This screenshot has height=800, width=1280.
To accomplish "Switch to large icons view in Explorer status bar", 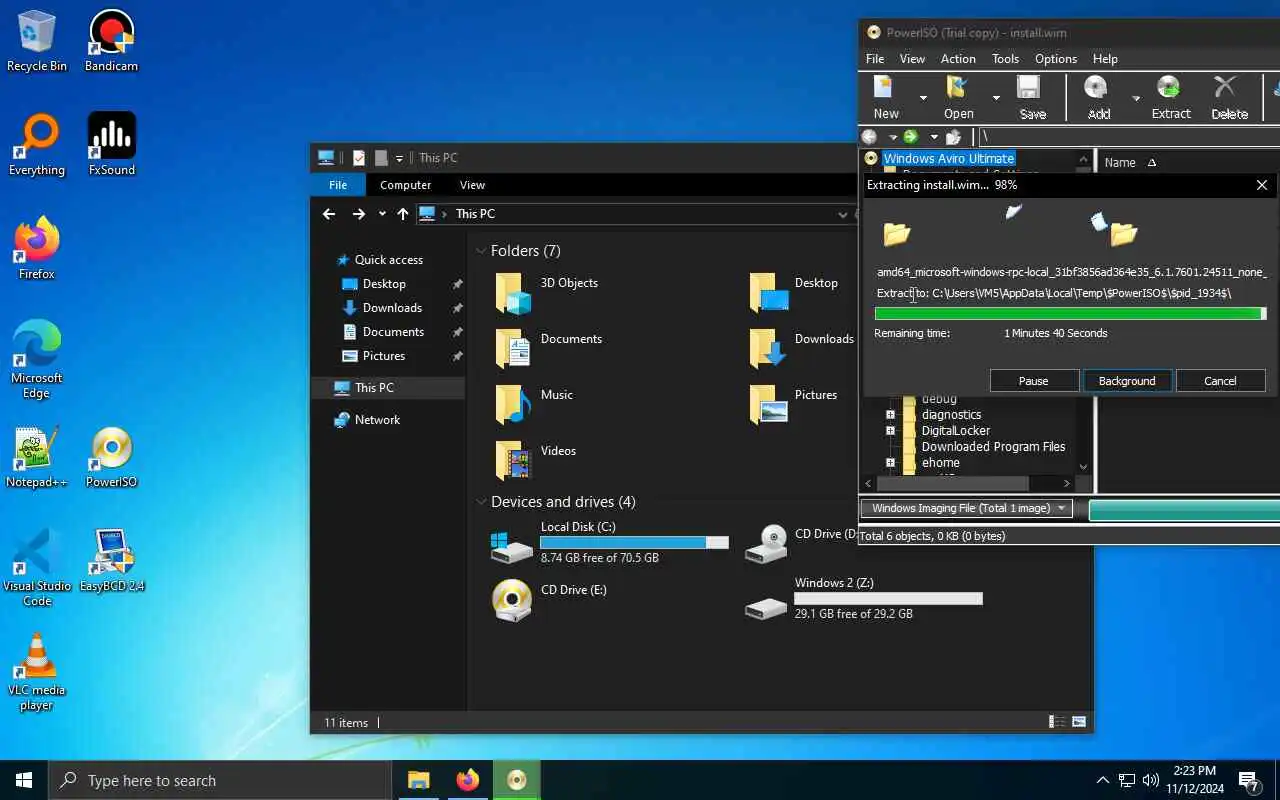I will [x=1079, y=722].
